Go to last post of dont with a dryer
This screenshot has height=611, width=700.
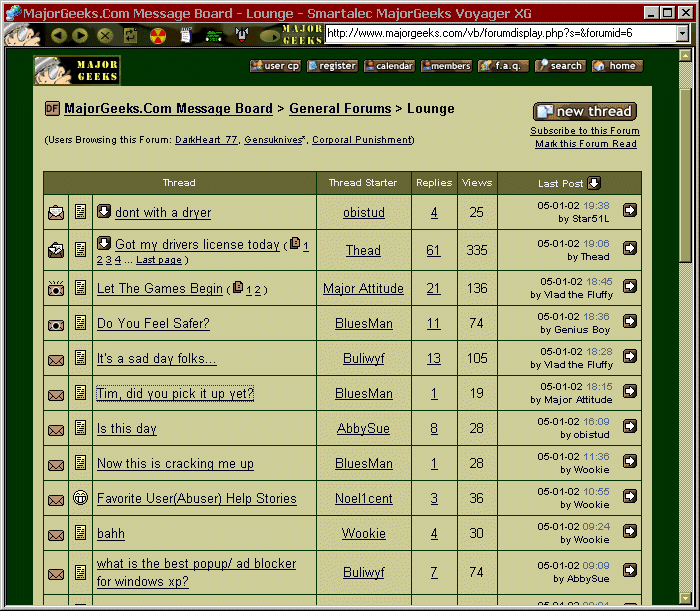point(630,210)
